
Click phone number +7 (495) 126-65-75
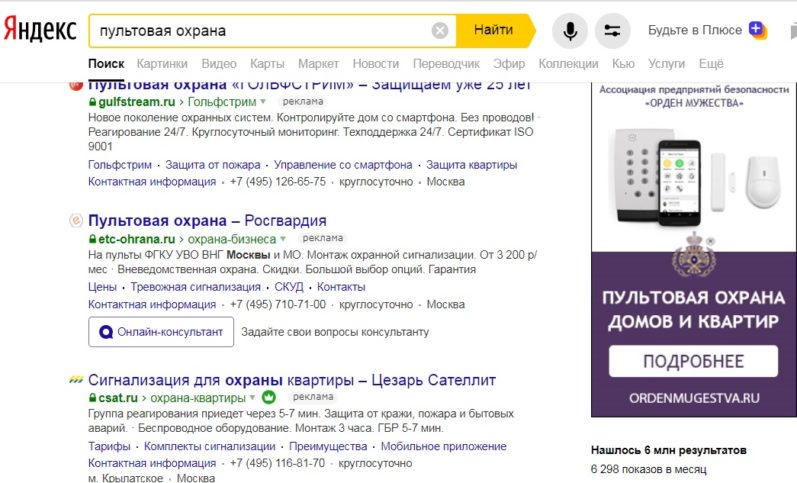pos(278,182)
